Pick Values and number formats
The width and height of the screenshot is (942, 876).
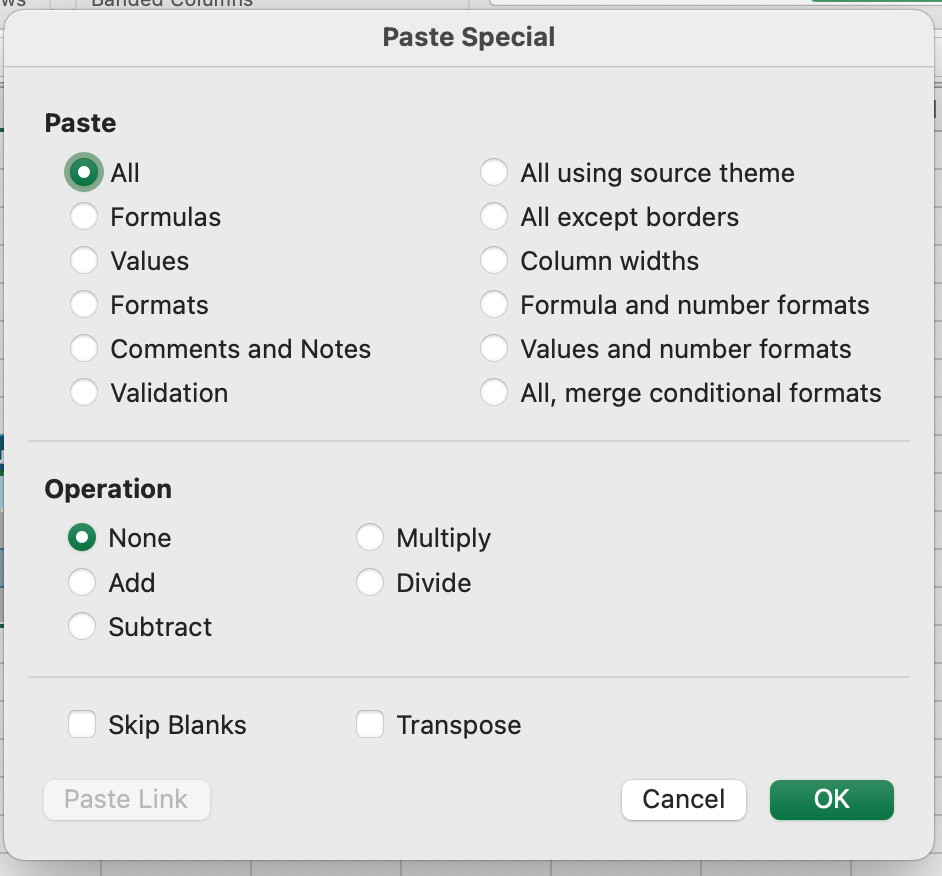(494, 349)
